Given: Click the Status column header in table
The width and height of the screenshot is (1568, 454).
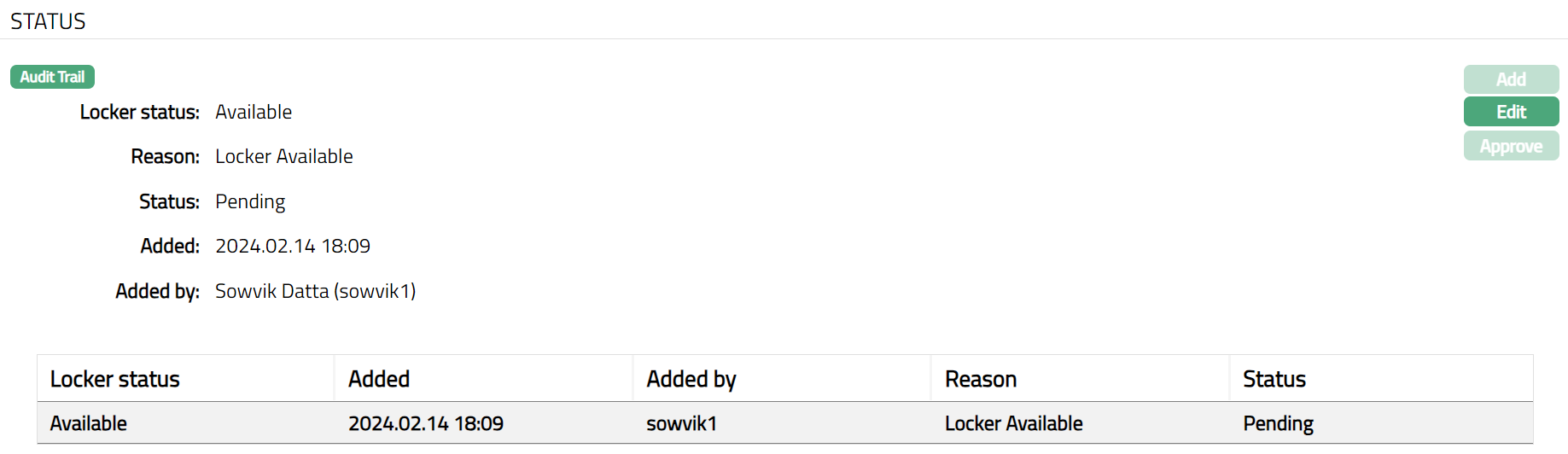Looking at the screenshot, I should tap(1274, 379).
